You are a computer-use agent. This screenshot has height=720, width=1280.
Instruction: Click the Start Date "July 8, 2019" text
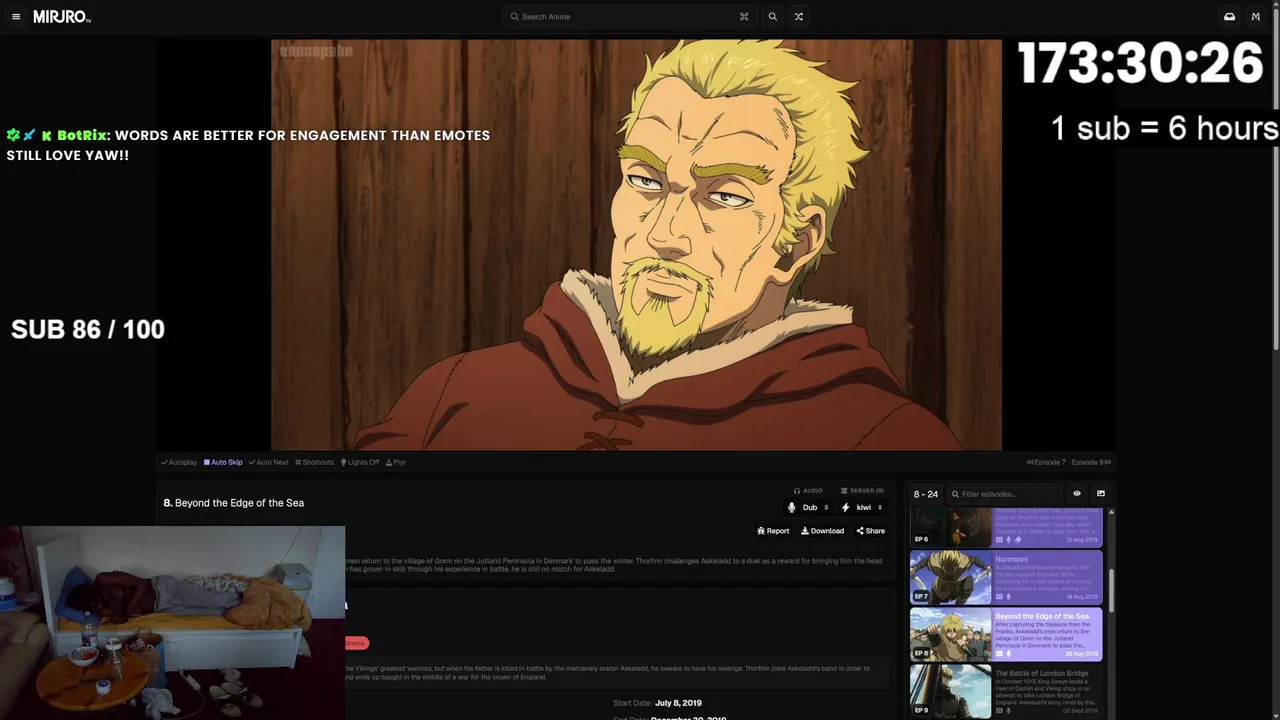click(x=678, y=703)
